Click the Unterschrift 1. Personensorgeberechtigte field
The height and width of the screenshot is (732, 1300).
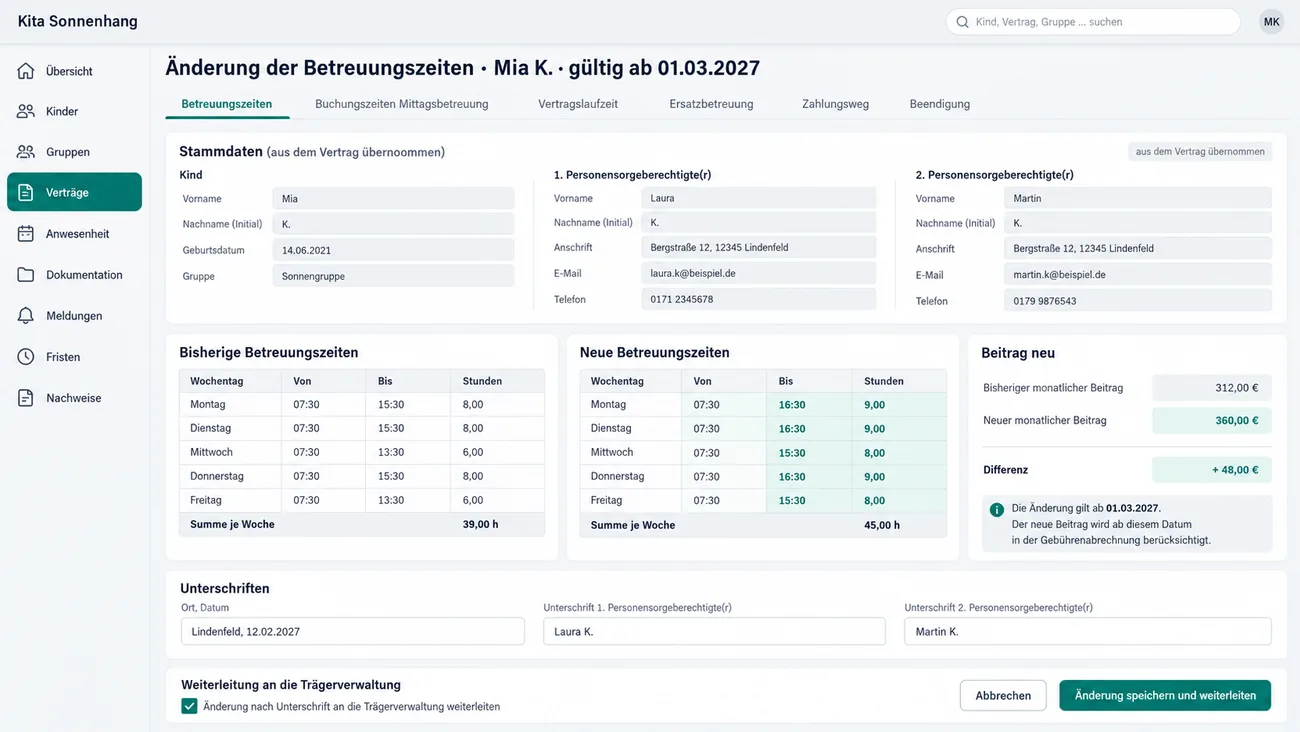pyautogui.click(x=714, y=631)
